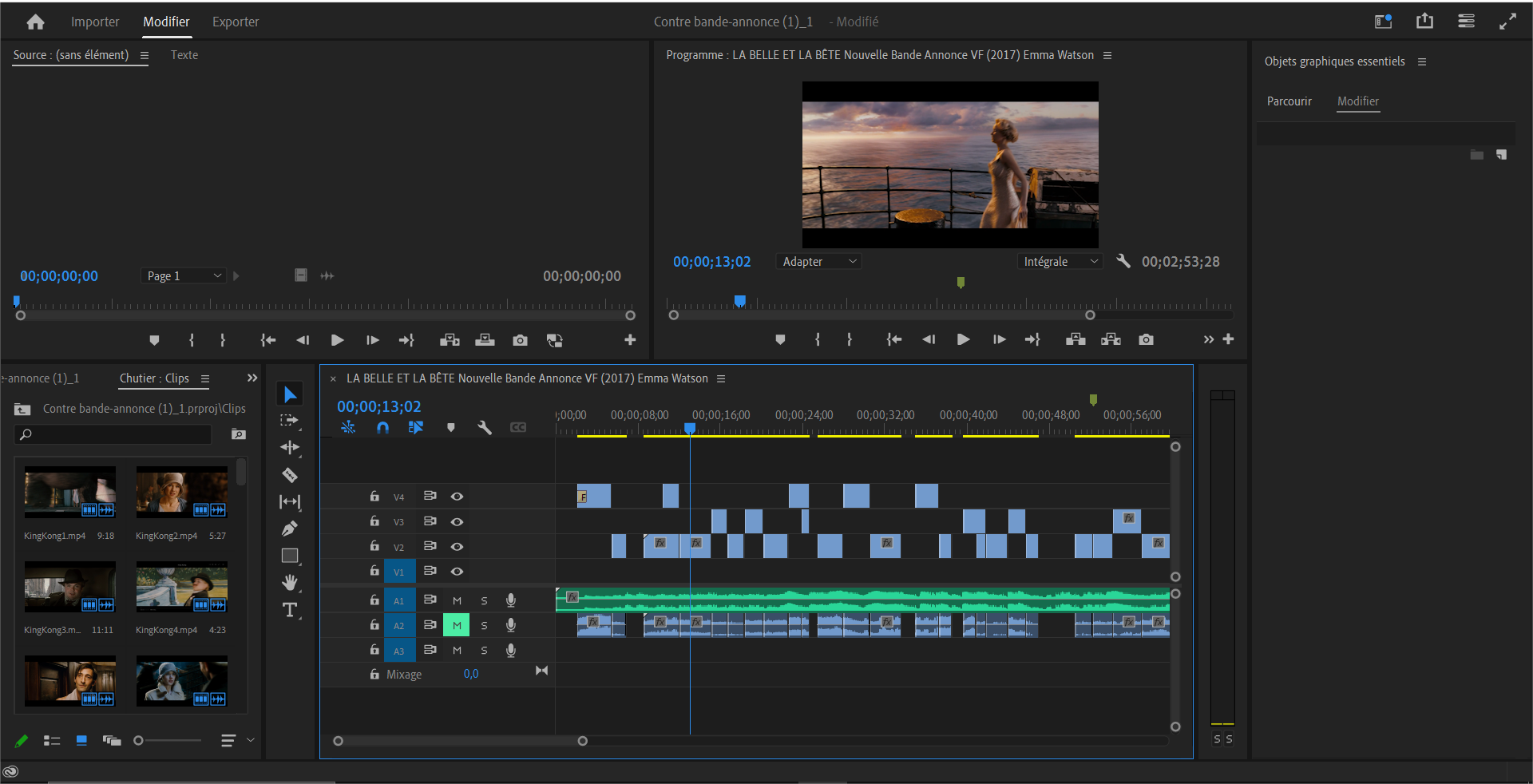Select the Pen tool

click(x=290, y=529)
